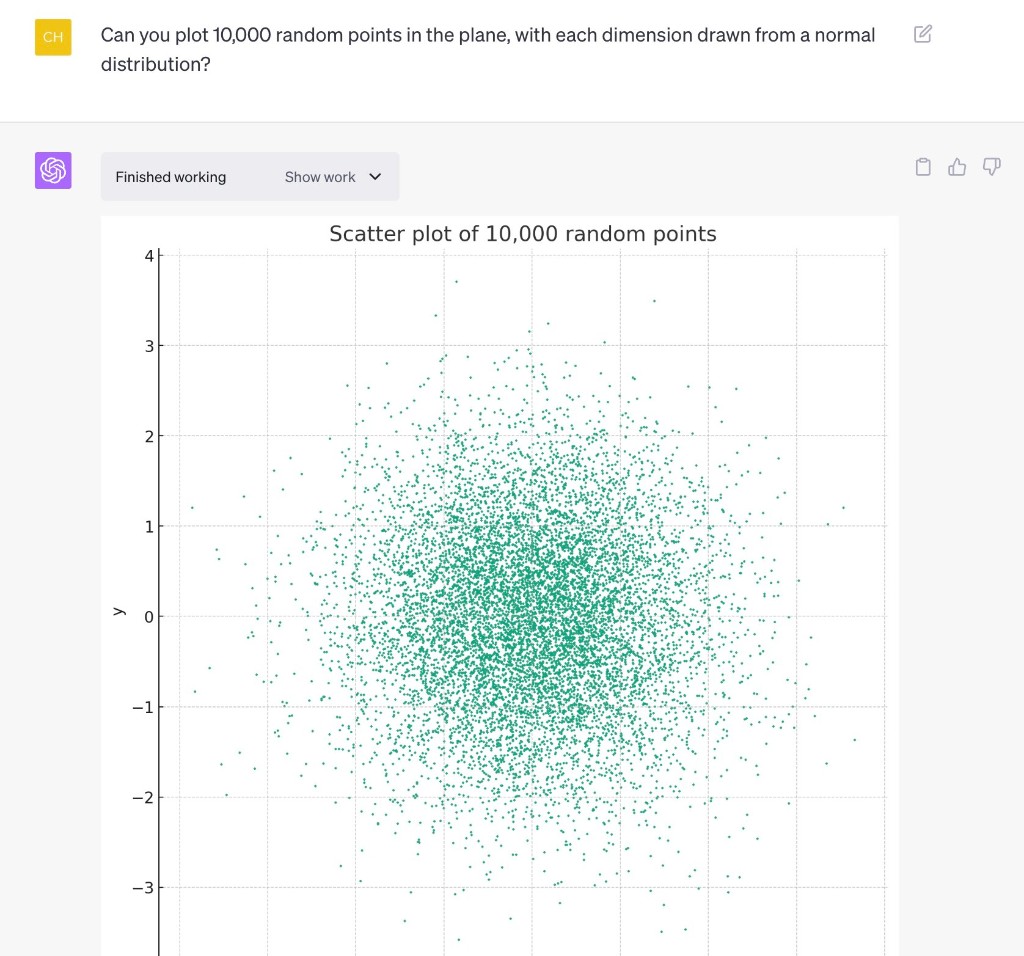The width and height of the screenshot is (1024, 956).
Task: Click the yellow CH user avatar
Action: point(53,37)
